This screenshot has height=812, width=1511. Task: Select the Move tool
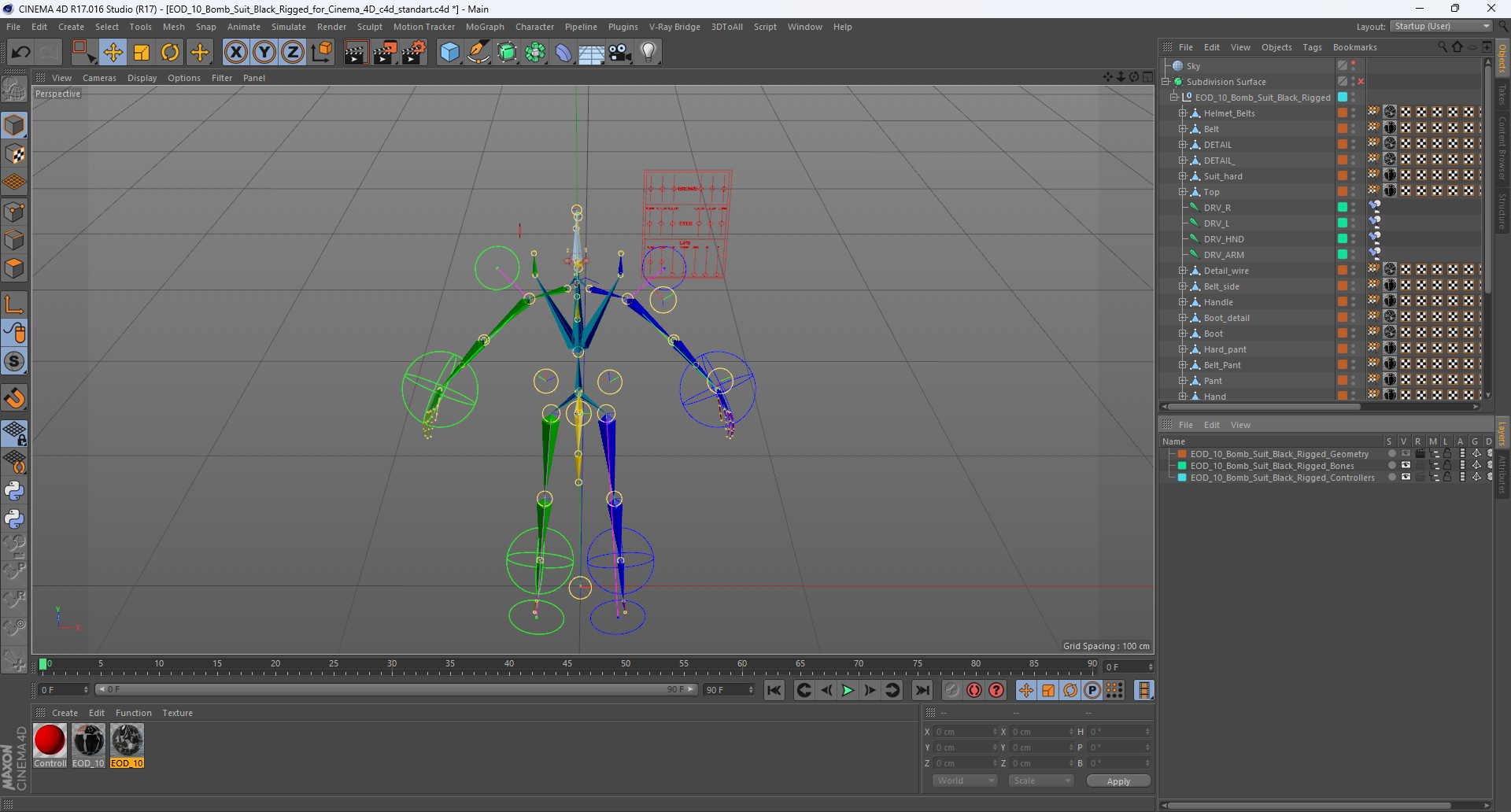113,53
